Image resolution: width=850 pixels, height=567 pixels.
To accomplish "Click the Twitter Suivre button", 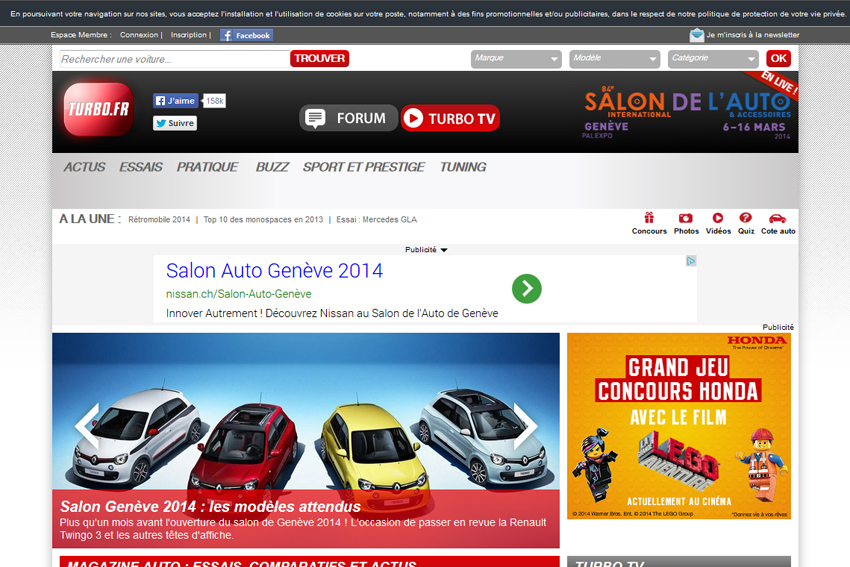I will 175,123.
